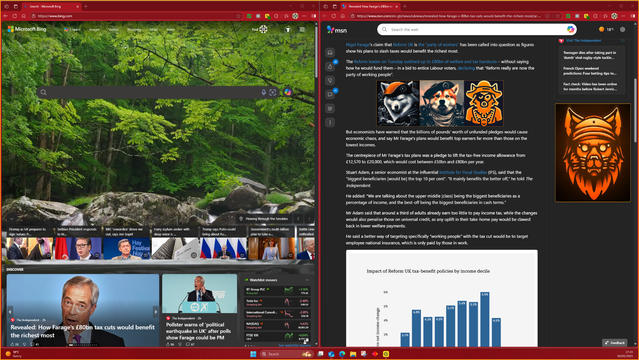Favorite the msn article with star icon

click(x=557, y=16)
